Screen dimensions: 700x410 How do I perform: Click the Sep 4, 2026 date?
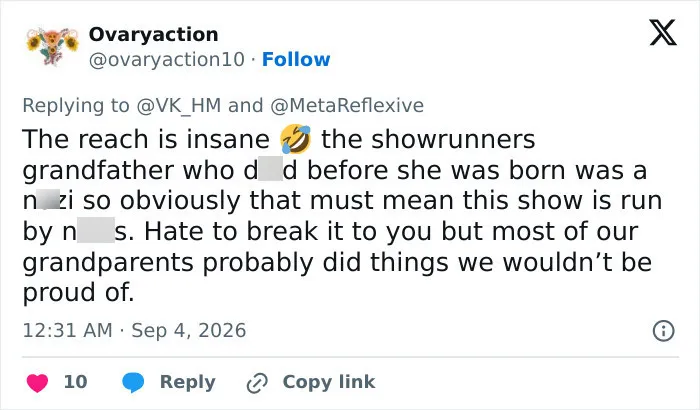tap(189, 331)
